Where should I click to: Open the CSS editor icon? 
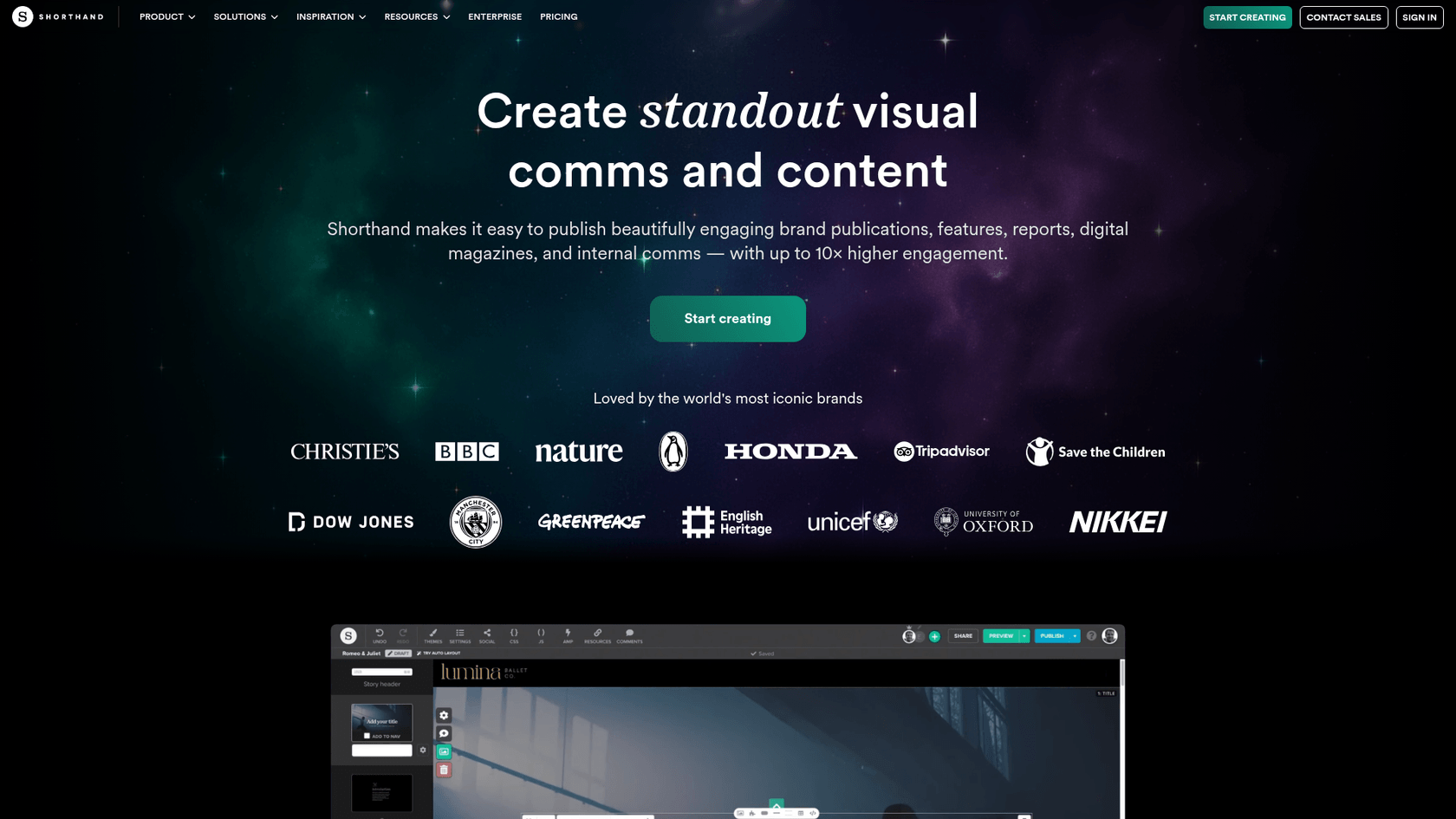point(514,634)
